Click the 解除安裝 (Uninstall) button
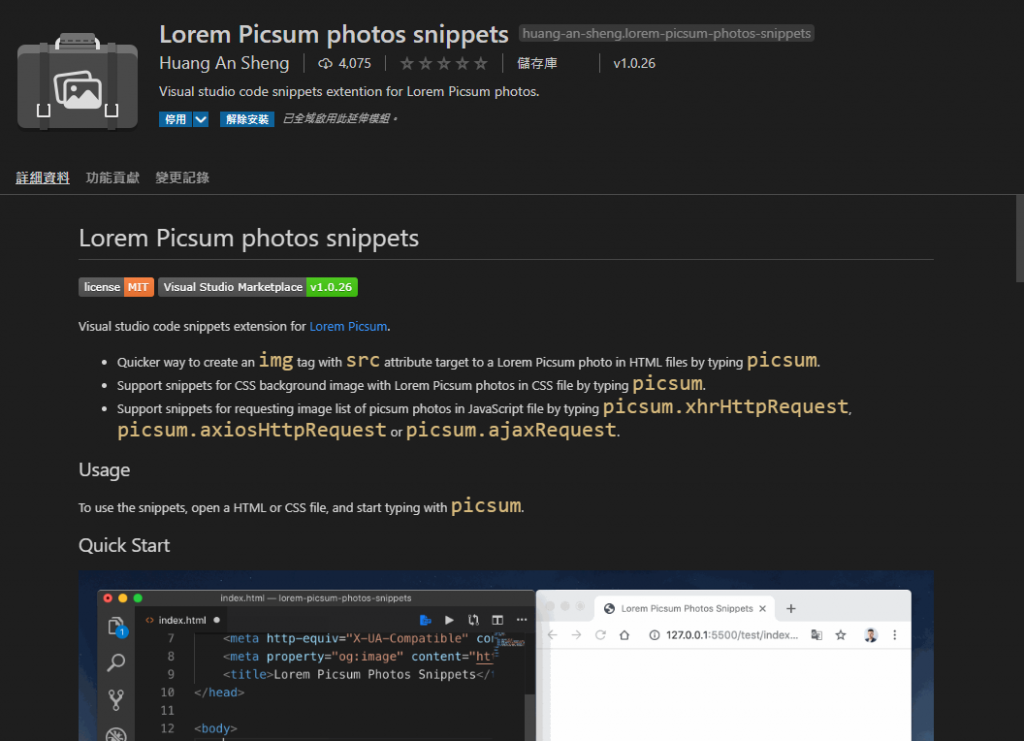Viewport: 1024px width, 741px height. click(247, 119)
